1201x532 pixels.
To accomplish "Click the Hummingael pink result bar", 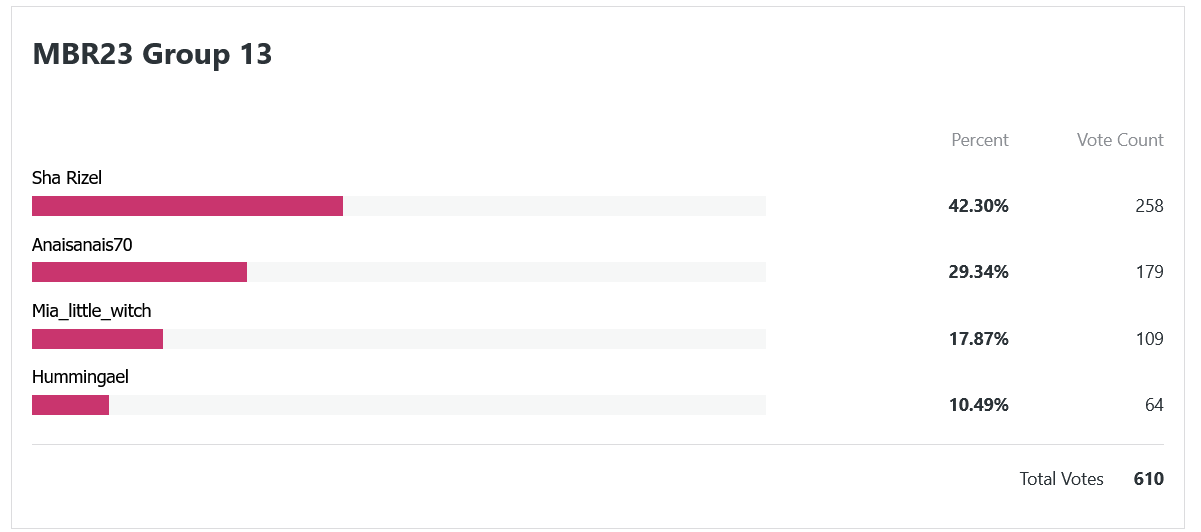I will [70, 405].
